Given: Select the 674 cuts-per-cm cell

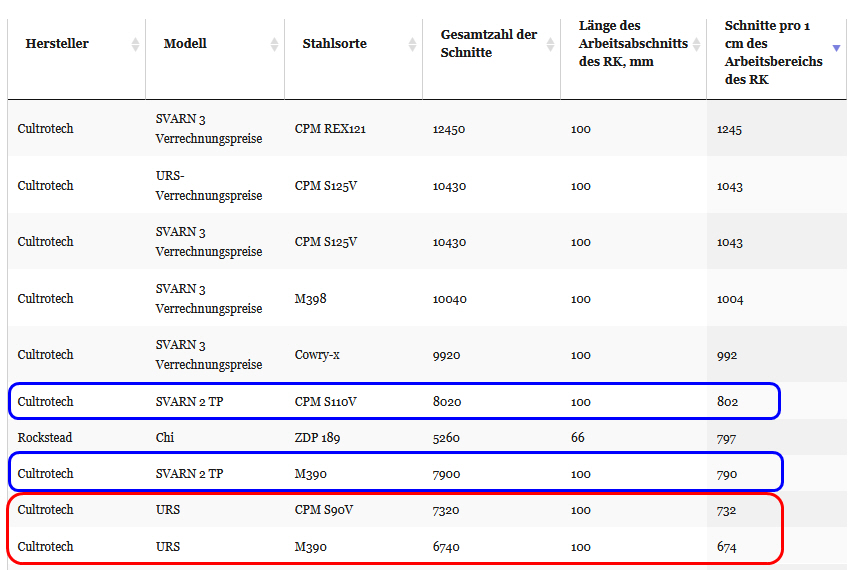Looking at the screenshot, I should 726,547.
